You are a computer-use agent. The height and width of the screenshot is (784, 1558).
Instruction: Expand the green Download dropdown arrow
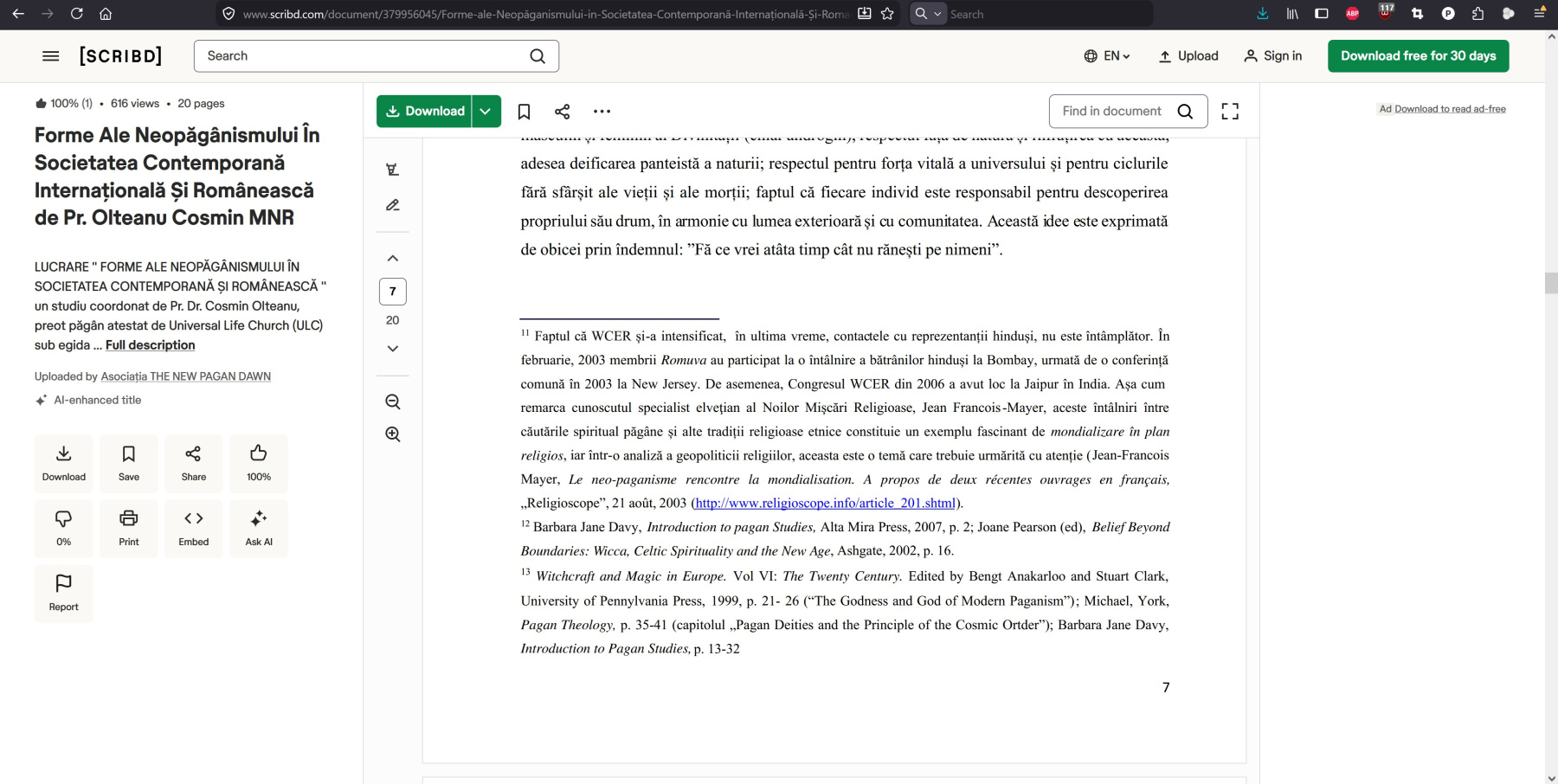(486, 112)
